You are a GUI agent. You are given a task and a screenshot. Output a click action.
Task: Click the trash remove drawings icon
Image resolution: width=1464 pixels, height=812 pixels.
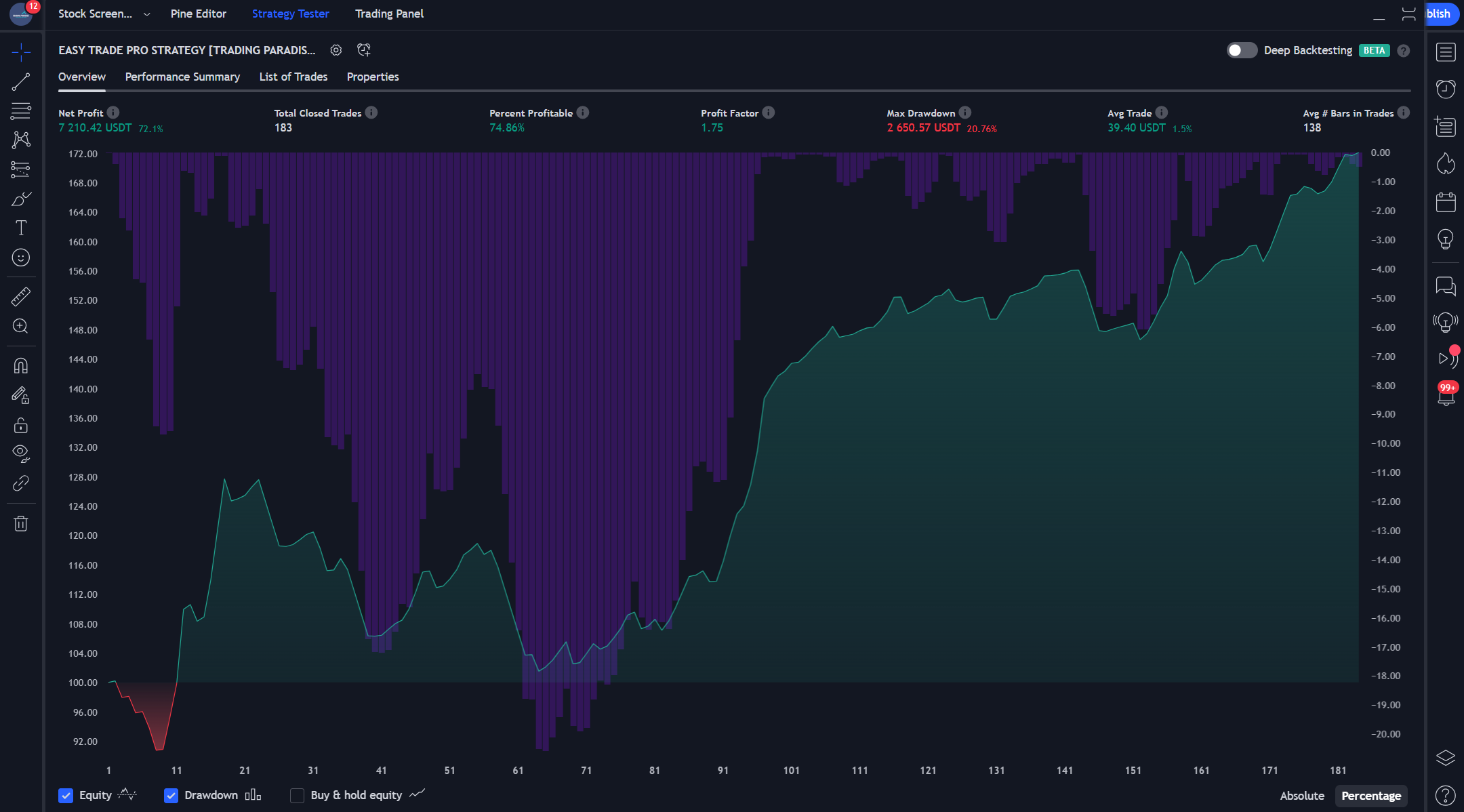point(21,523)
